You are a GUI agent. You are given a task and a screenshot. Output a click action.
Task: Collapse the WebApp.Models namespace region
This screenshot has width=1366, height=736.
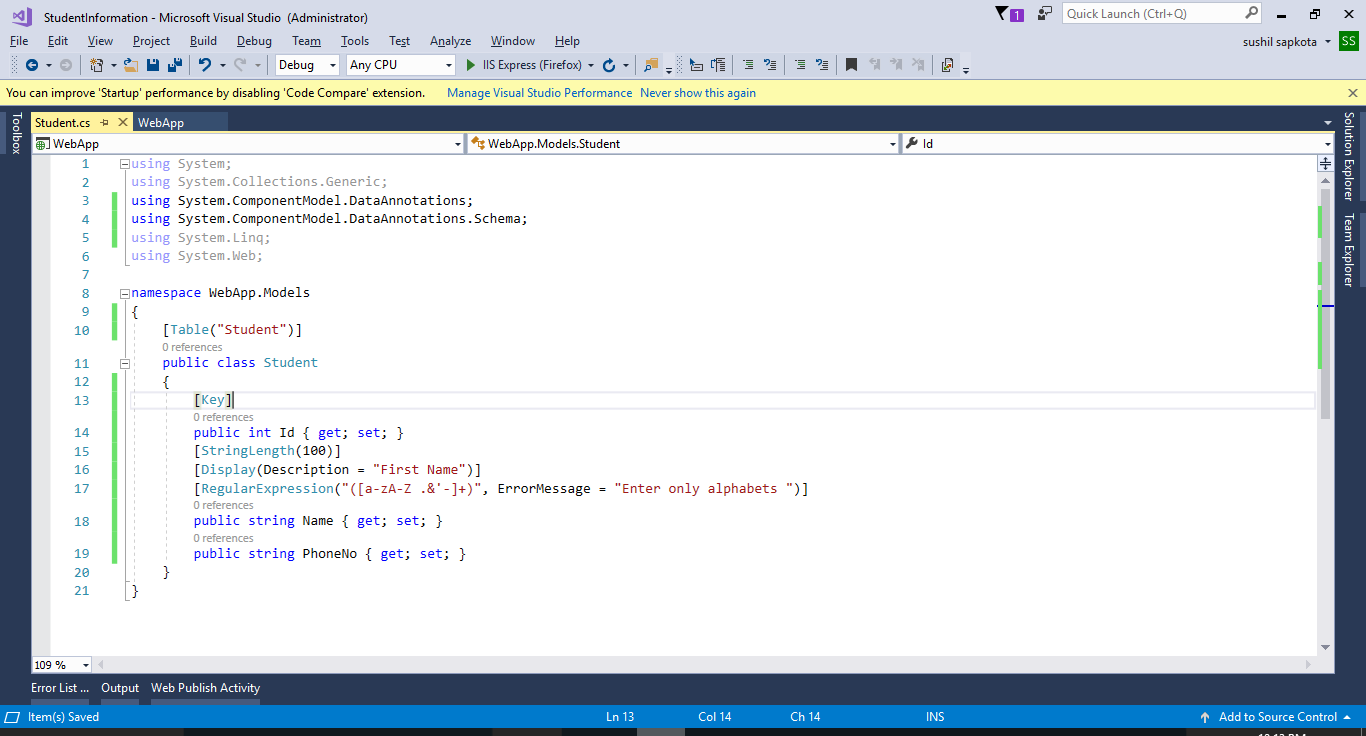(x=123, y=292)
